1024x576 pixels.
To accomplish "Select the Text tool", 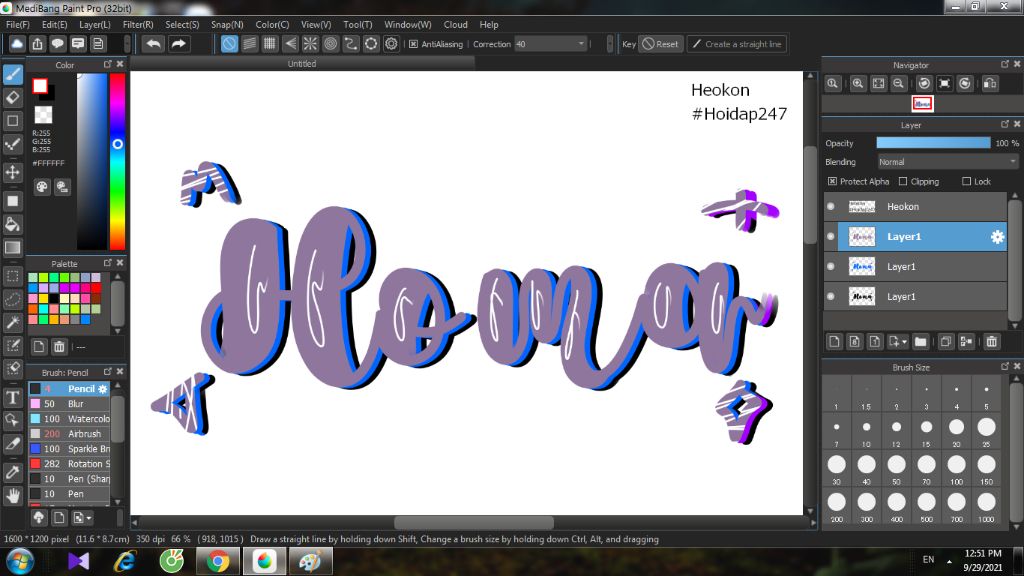I will point(12,397).
